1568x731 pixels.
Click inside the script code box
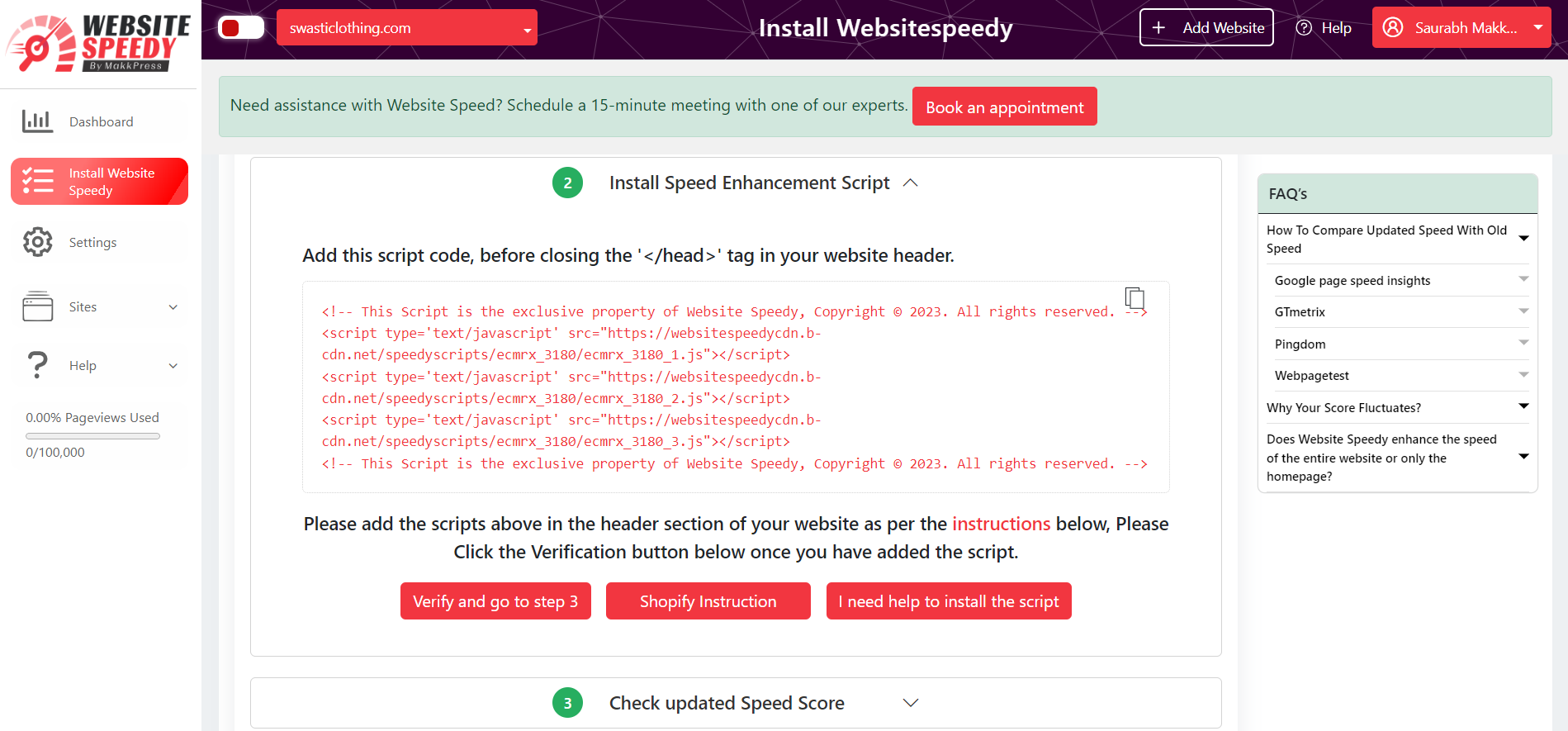[x=736, y=387]
